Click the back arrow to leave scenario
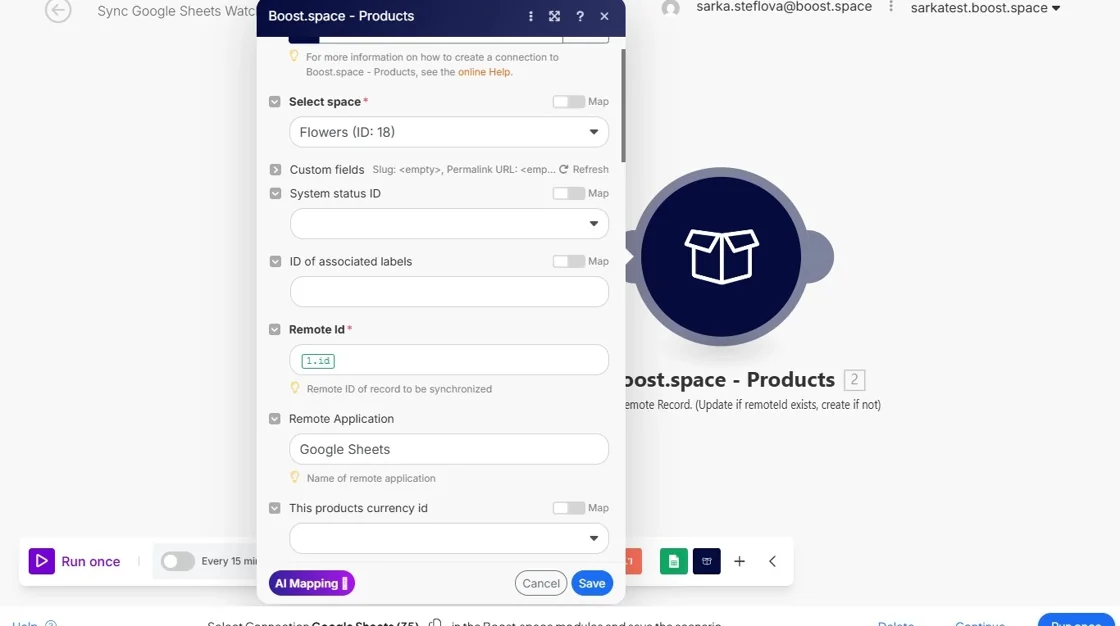This screenshot has height=626, width=1120. point(58,11)
